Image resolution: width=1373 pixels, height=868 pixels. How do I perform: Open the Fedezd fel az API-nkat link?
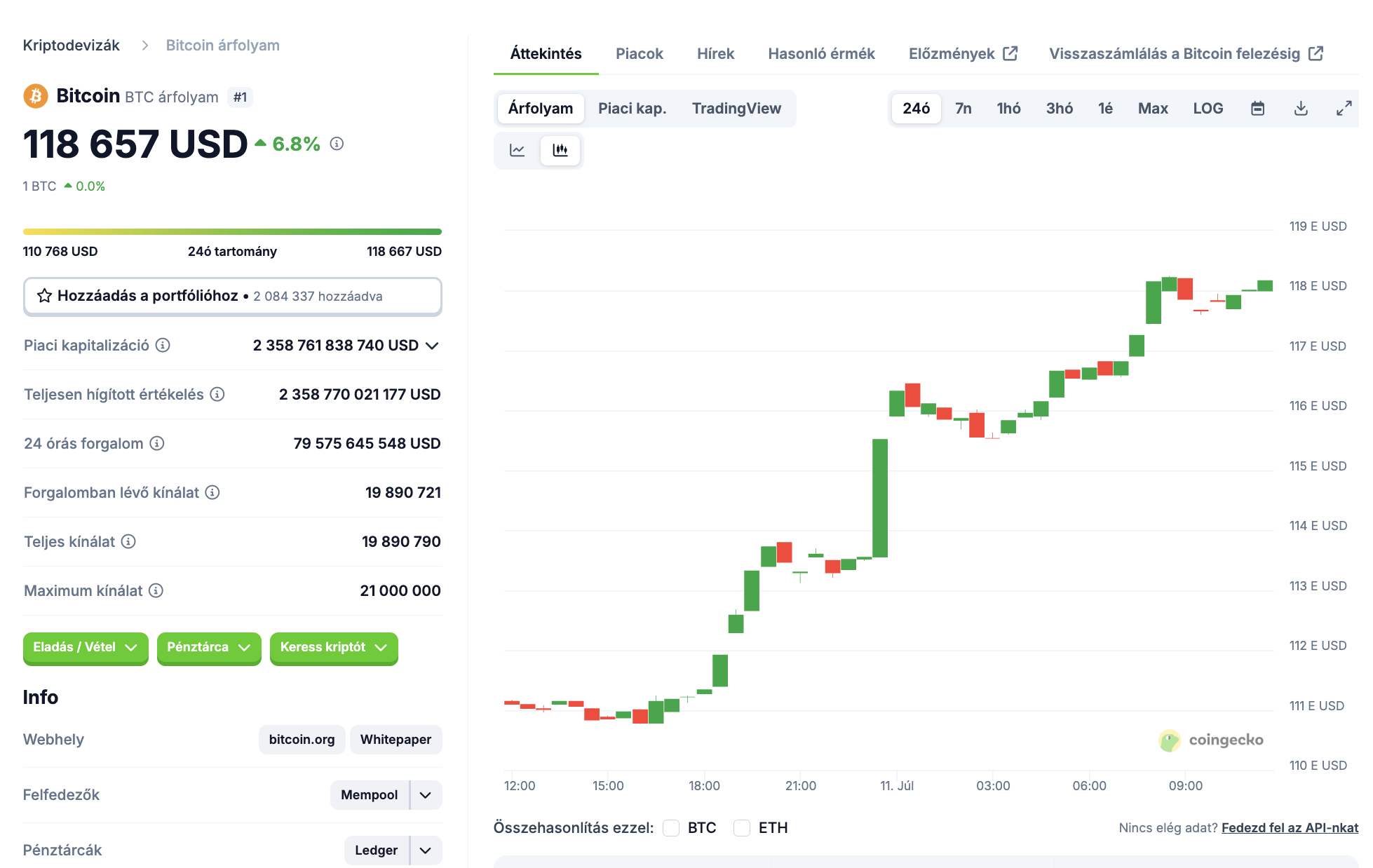[x=1290, y=828]
